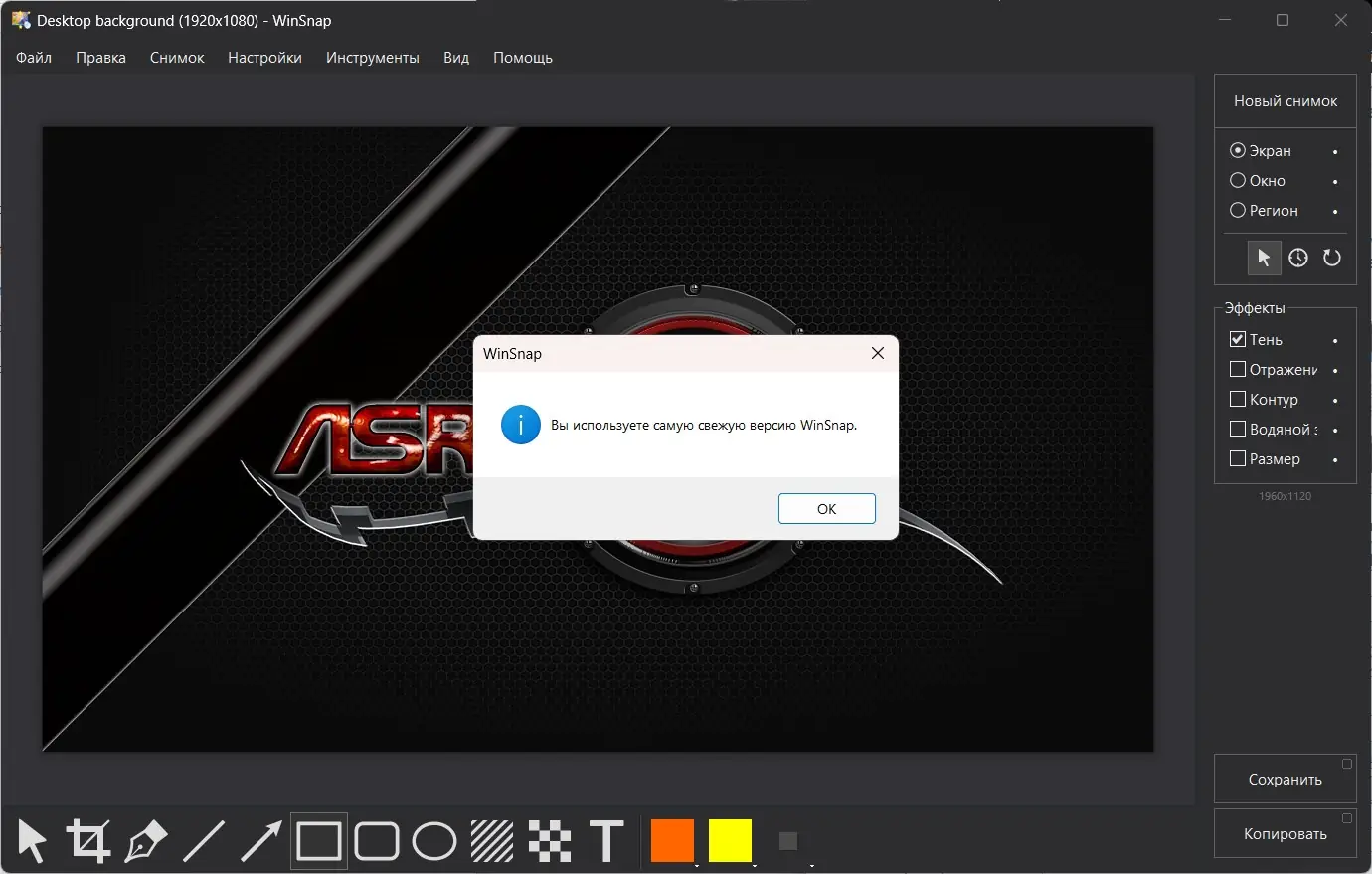1372x874 pixels.
Task: Uncheck the Тень effect checkbox
Action: click(x=1238, y=340)
